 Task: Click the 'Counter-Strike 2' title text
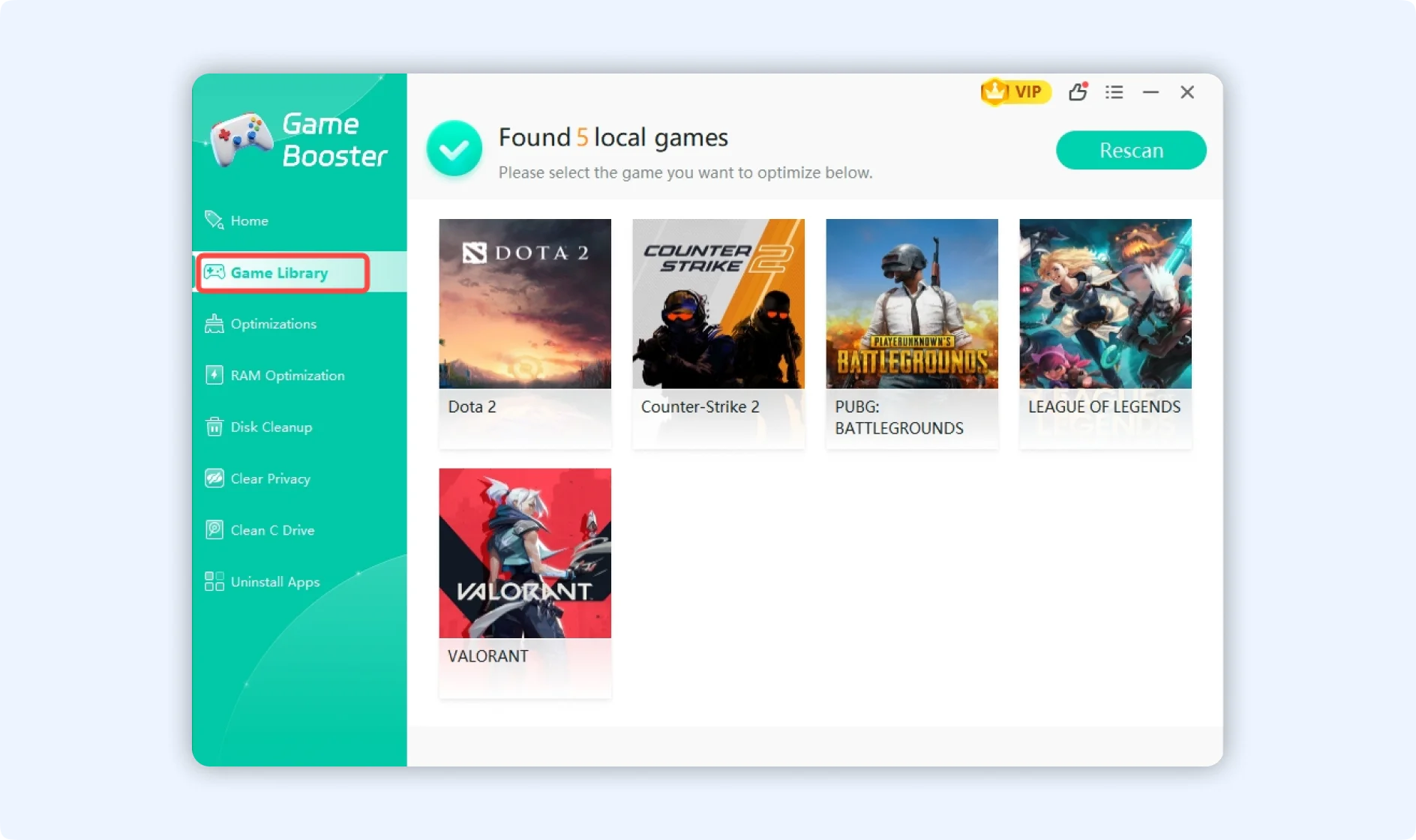(x=700, y=406)
